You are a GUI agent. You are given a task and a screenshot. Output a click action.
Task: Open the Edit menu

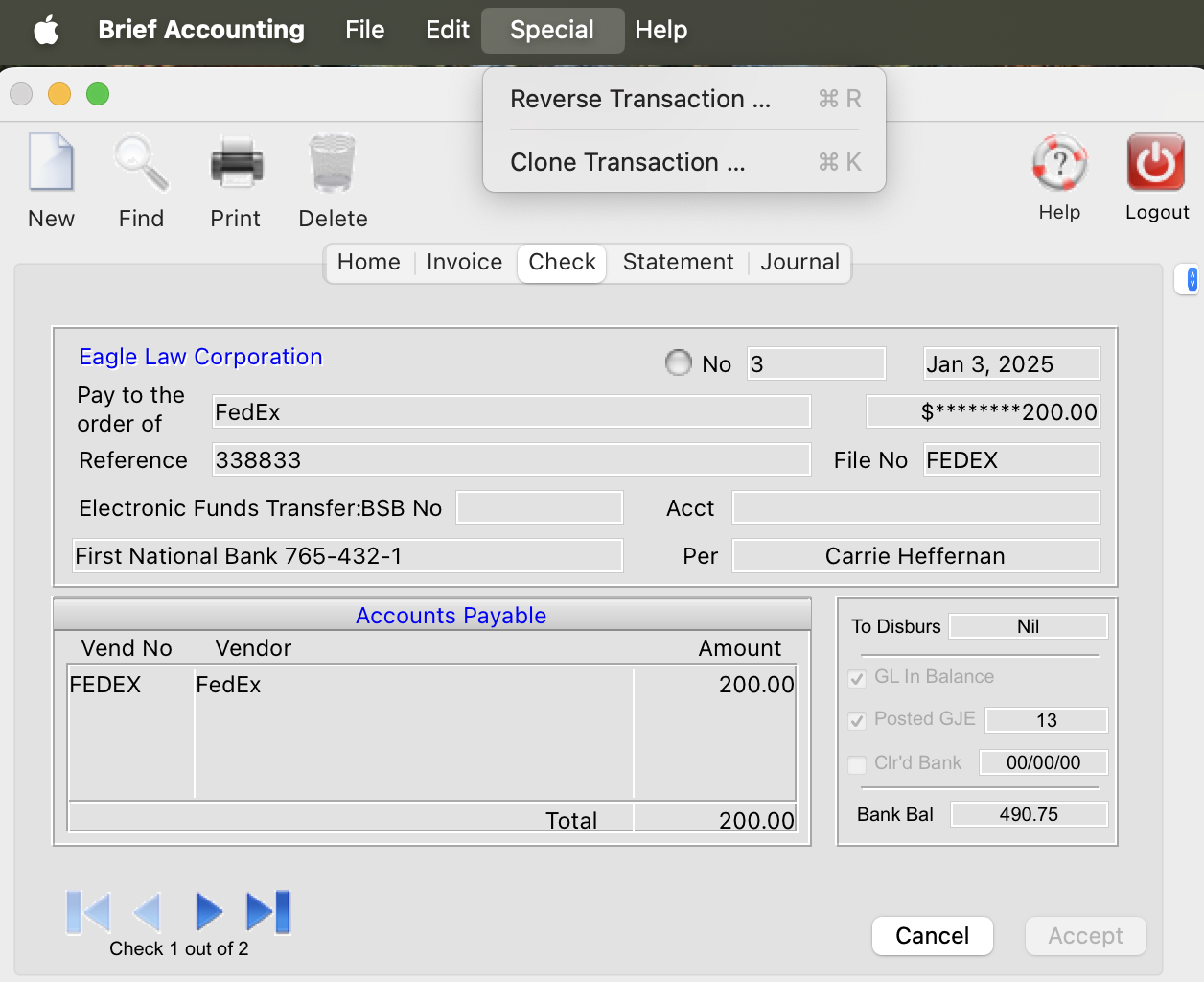coord(448,30)
